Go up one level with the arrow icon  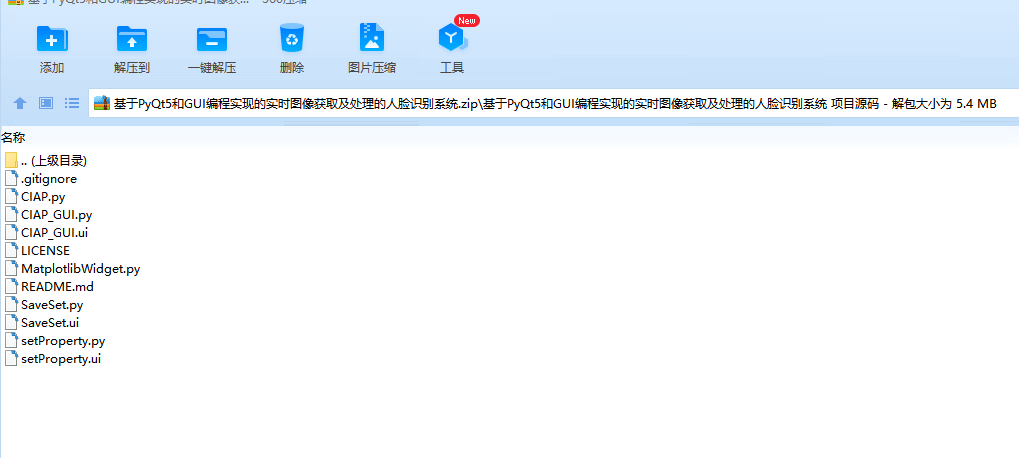pyautogui.click(x=20, y=103)
